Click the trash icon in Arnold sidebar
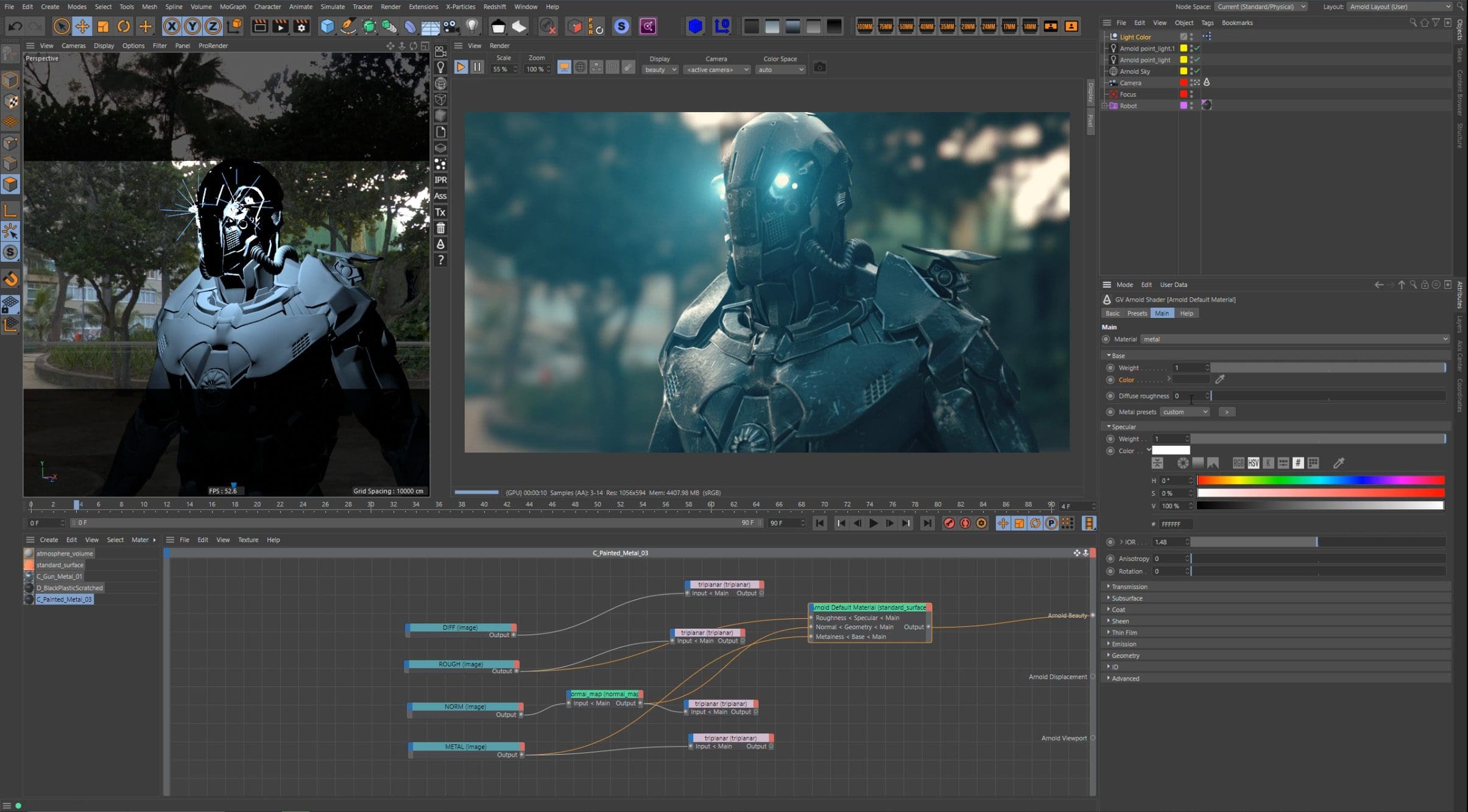 [x=440, y=228]
